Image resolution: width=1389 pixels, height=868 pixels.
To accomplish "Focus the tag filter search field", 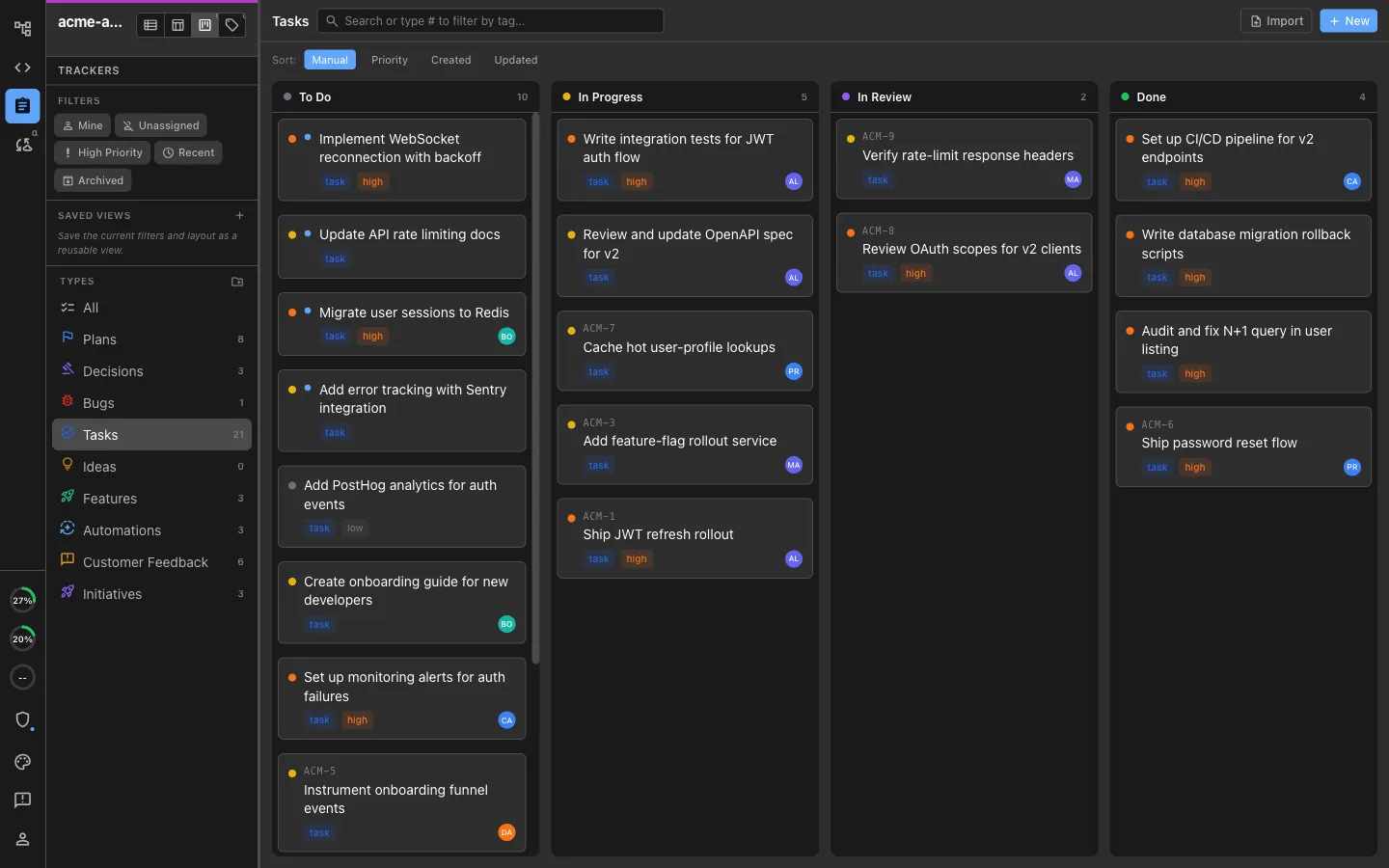I will click(491, 20).
